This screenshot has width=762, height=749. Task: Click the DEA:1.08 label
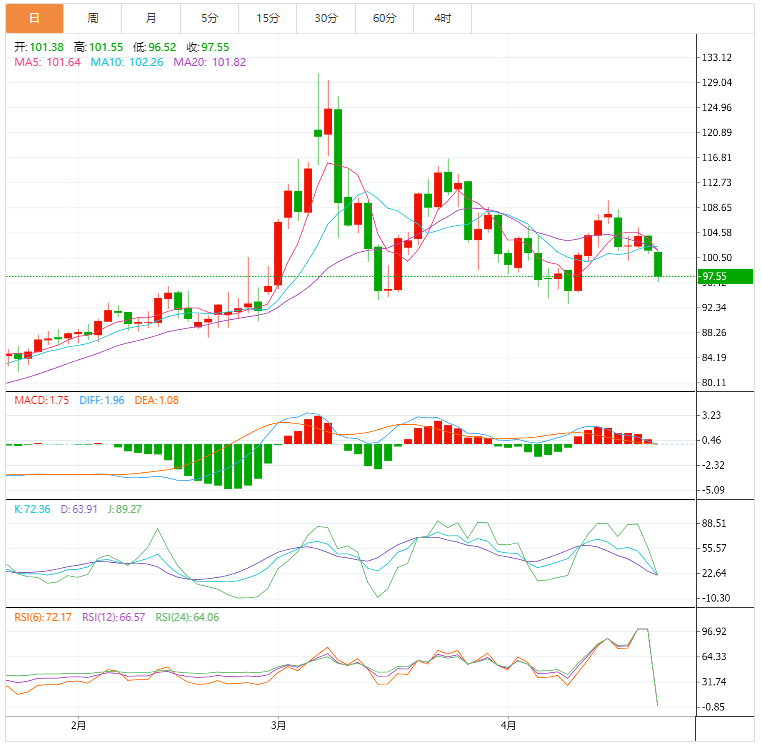point(156,400)
